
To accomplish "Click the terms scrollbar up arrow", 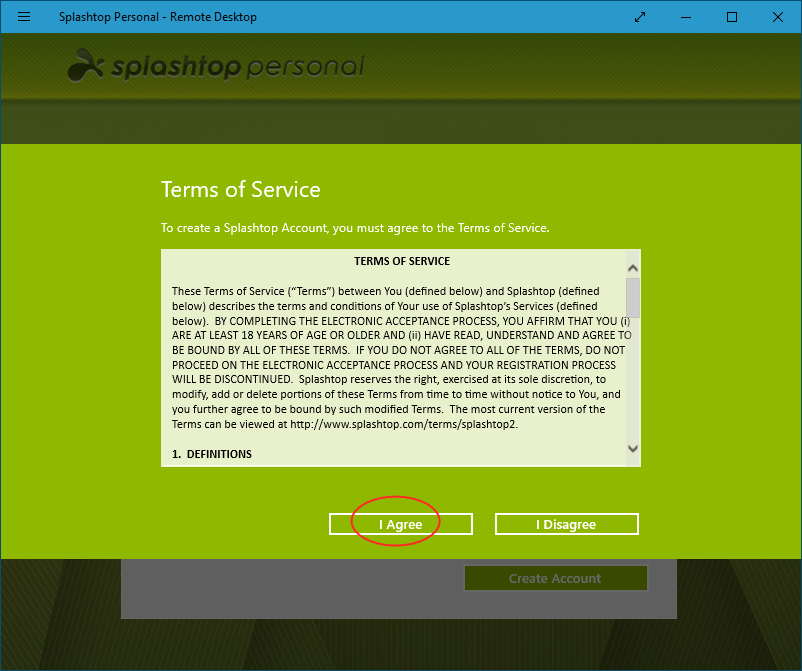I will (x=633, y=268).
